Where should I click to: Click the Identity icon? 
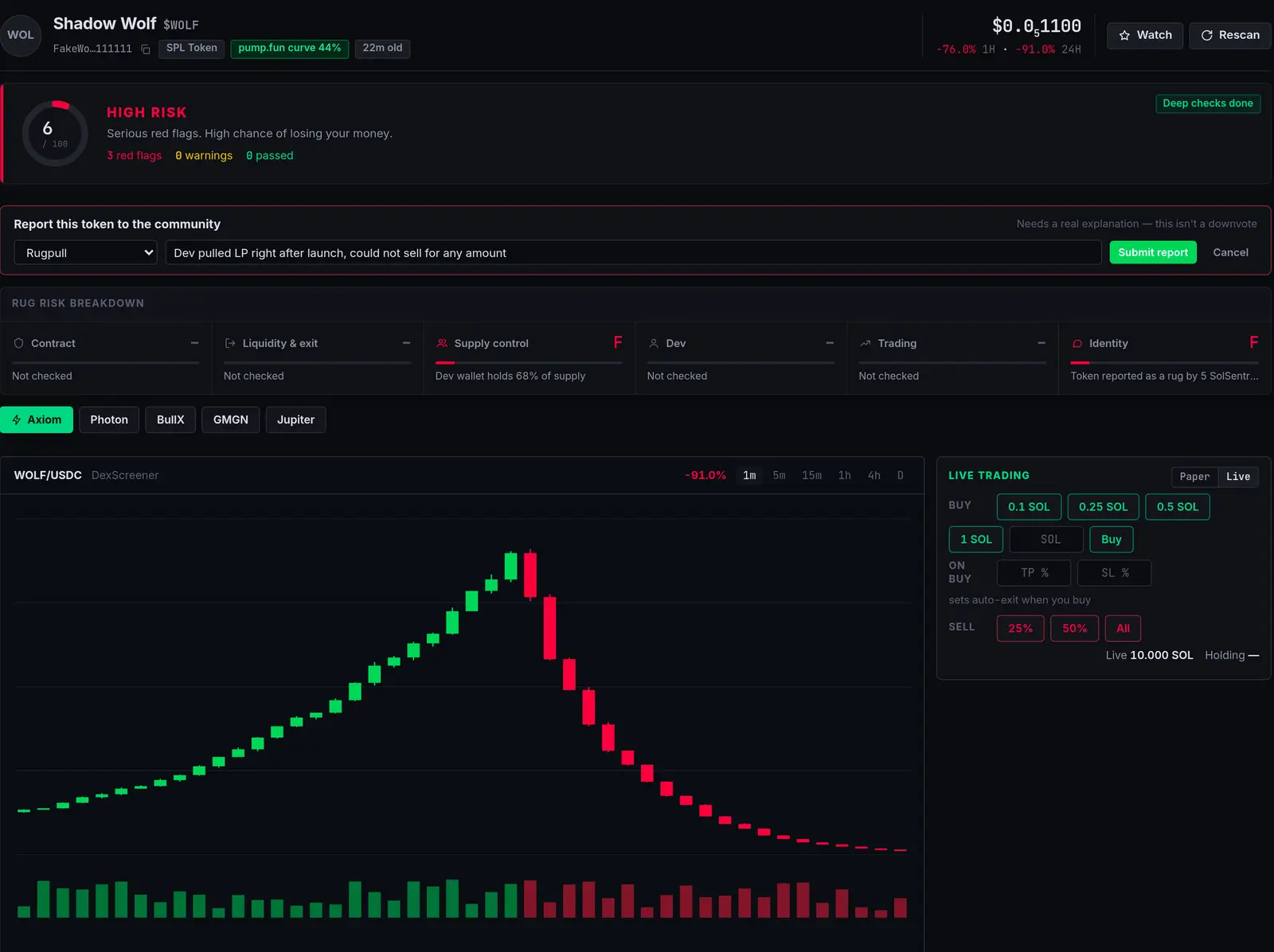pos(1077,344)
